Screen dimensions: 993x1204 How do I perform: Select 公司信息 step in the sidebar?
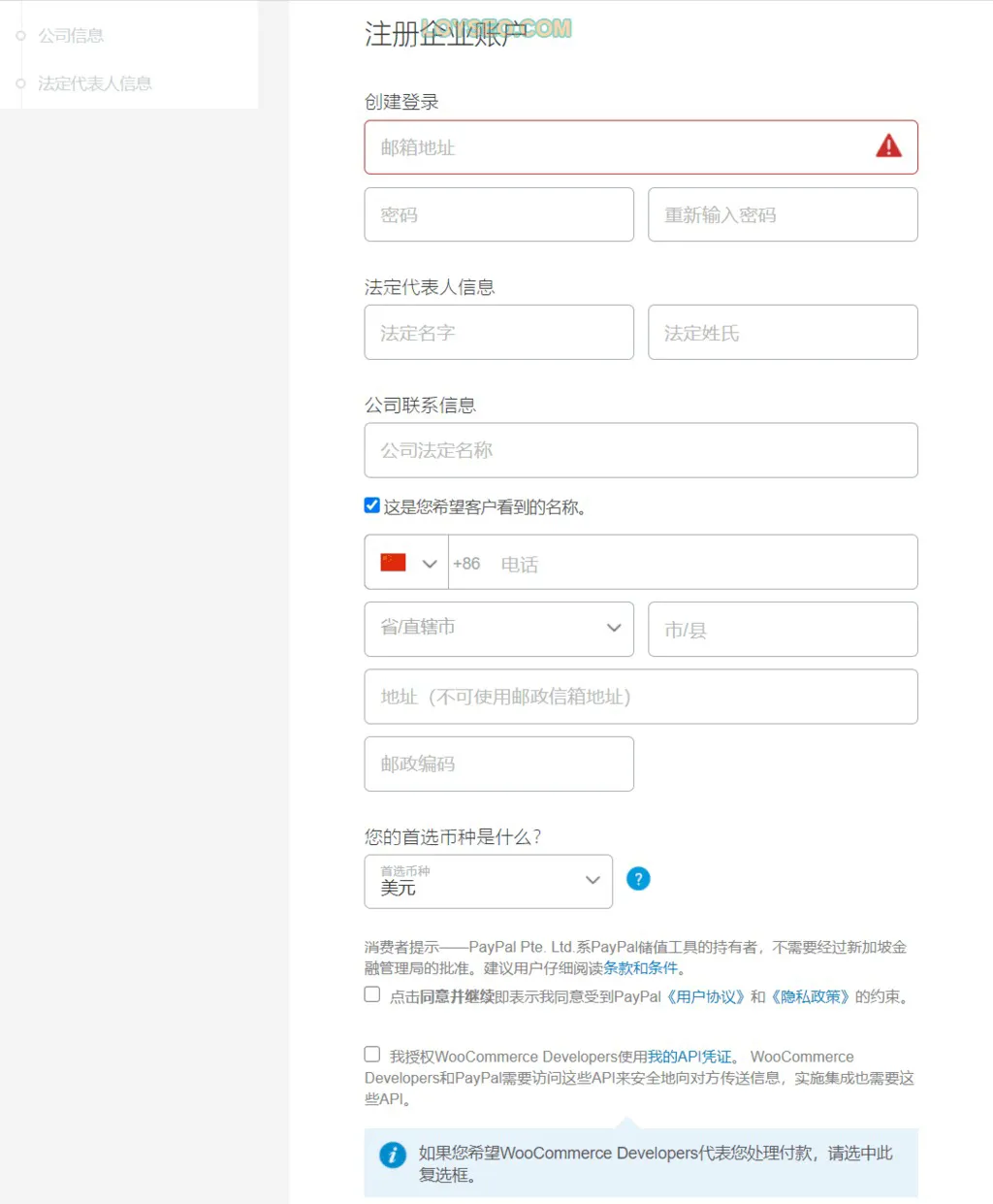click(71, 36)
